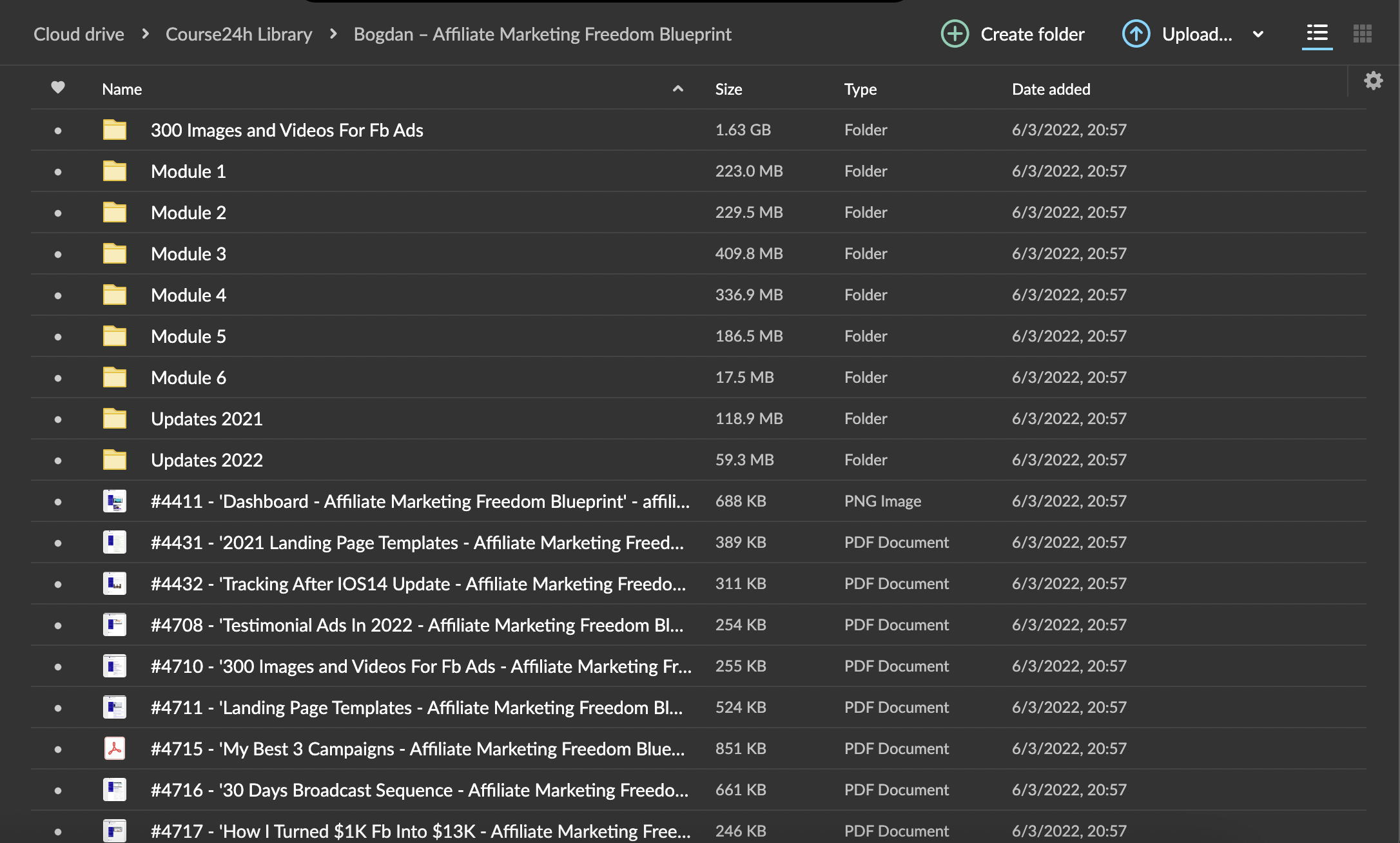The height and width of the screenshot is (843, 1400).
Task: Select file #4431 2021 Landing Page Templates
Action: 417,543
